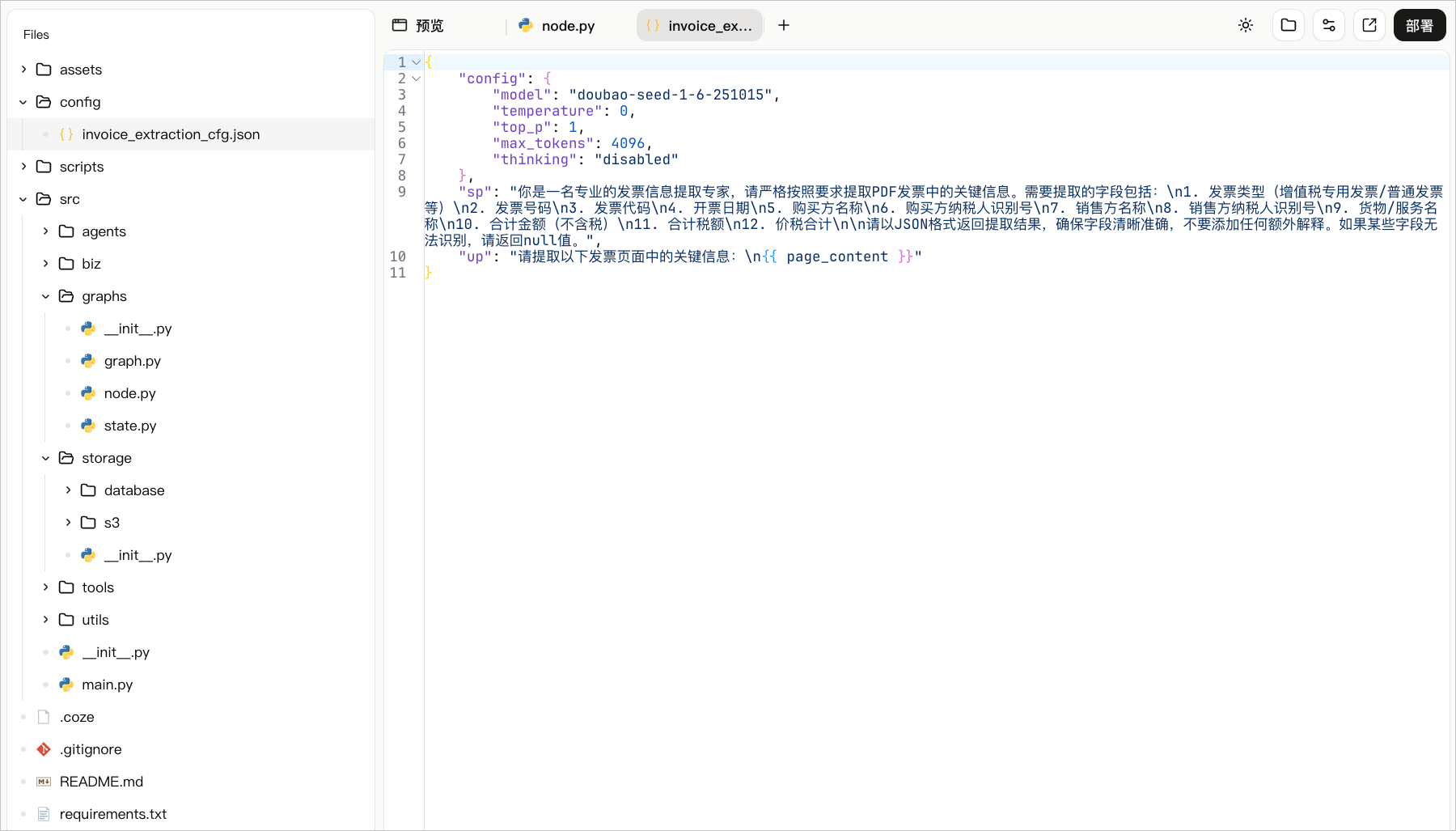Click the JSON braces icon of invoice_extraction_cfg.json
Viewport: 1456px width, 831px height.
[x=66, y=134]
